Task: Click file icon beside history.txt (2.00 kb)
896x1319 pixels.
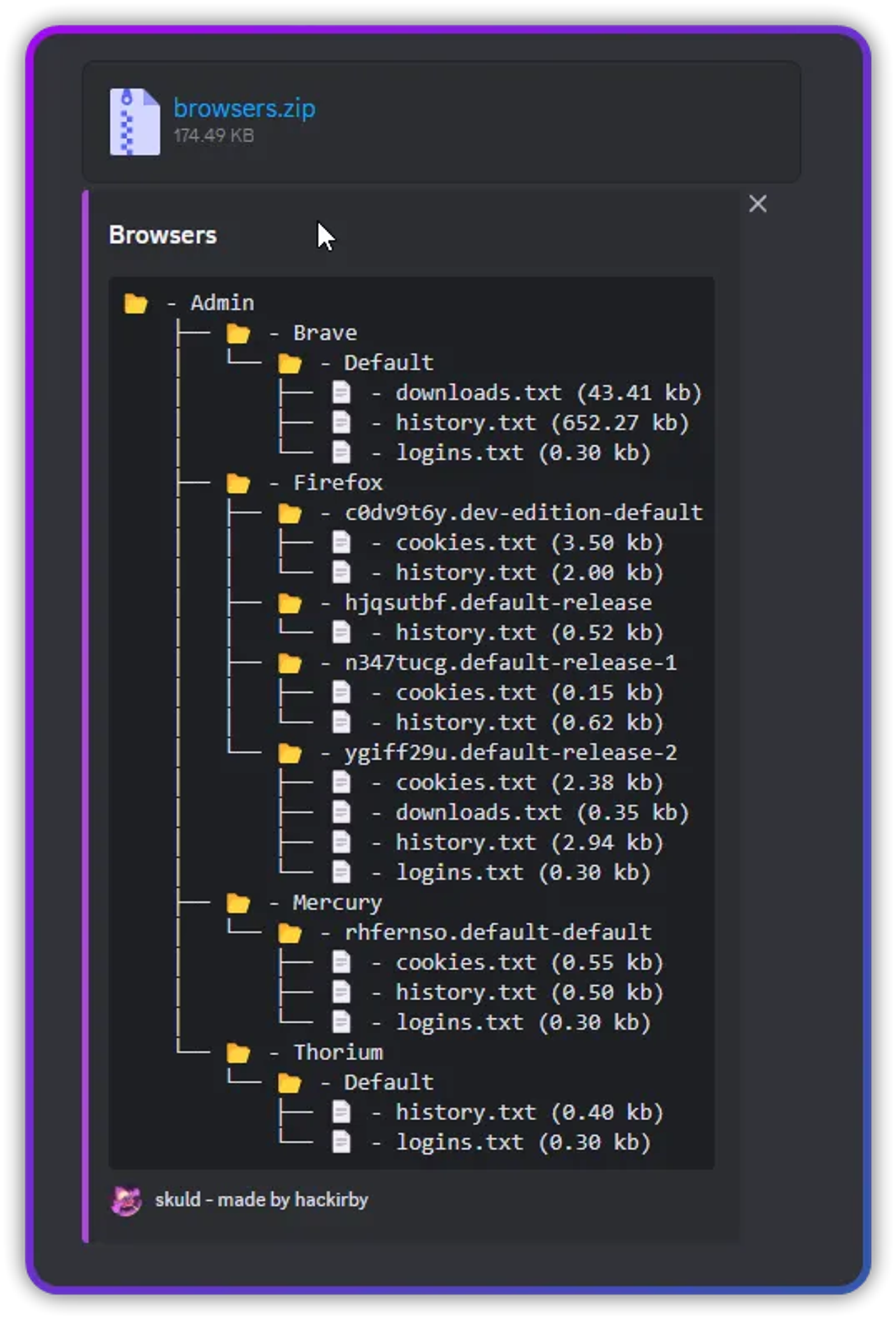Action: point(341,572)
